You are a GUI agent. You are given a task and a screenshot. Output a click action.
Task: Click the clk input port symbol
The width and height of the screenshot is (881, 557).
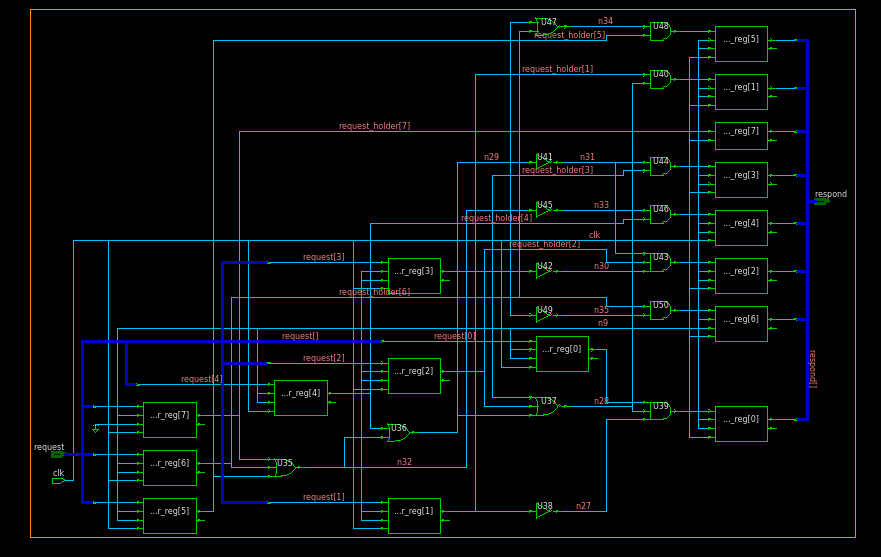pyautogui.click(x=58, y=481)
